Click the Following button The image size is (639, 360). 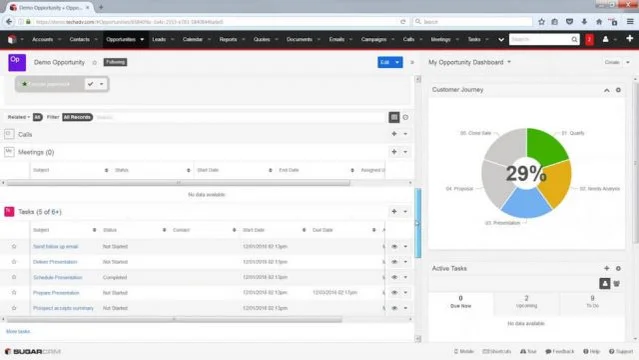(x=115, y=62)
